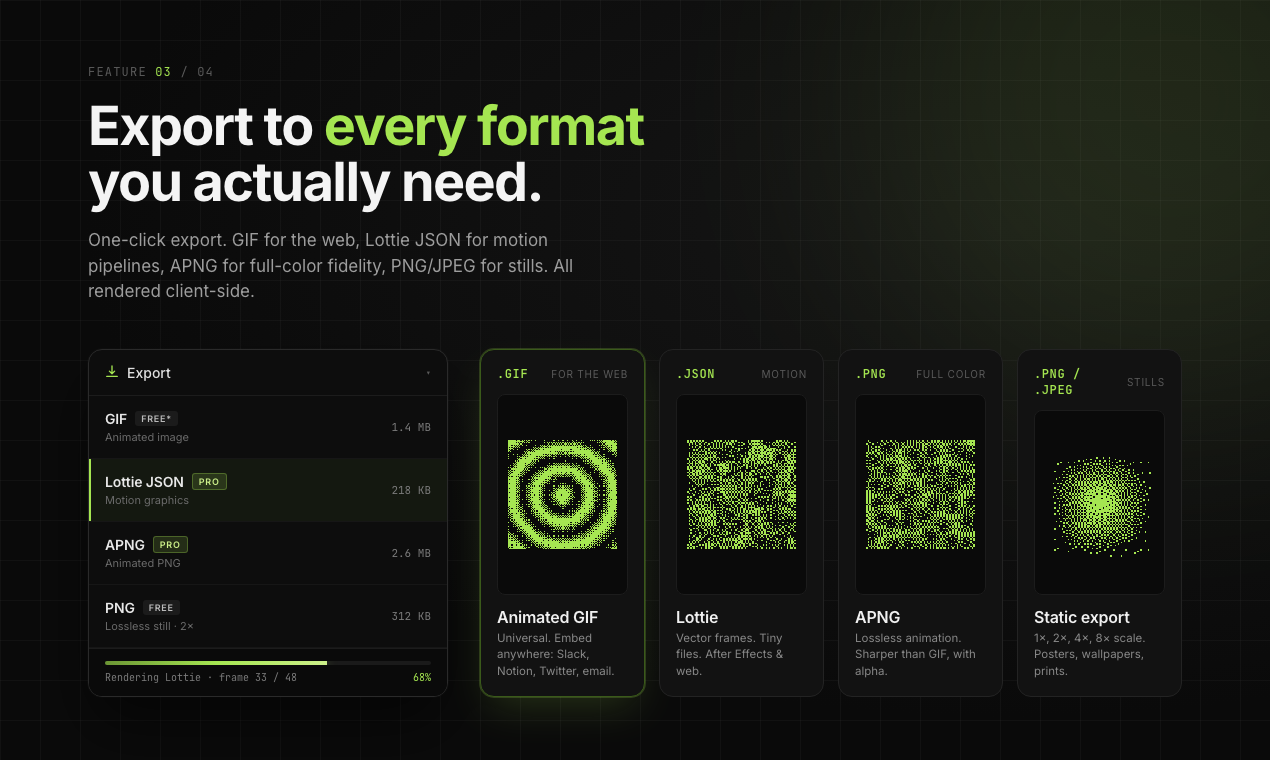The image size is (1270, 760).
Task: Click the 'Animated image' subtitle under GIF
Action: click(147, 437)
